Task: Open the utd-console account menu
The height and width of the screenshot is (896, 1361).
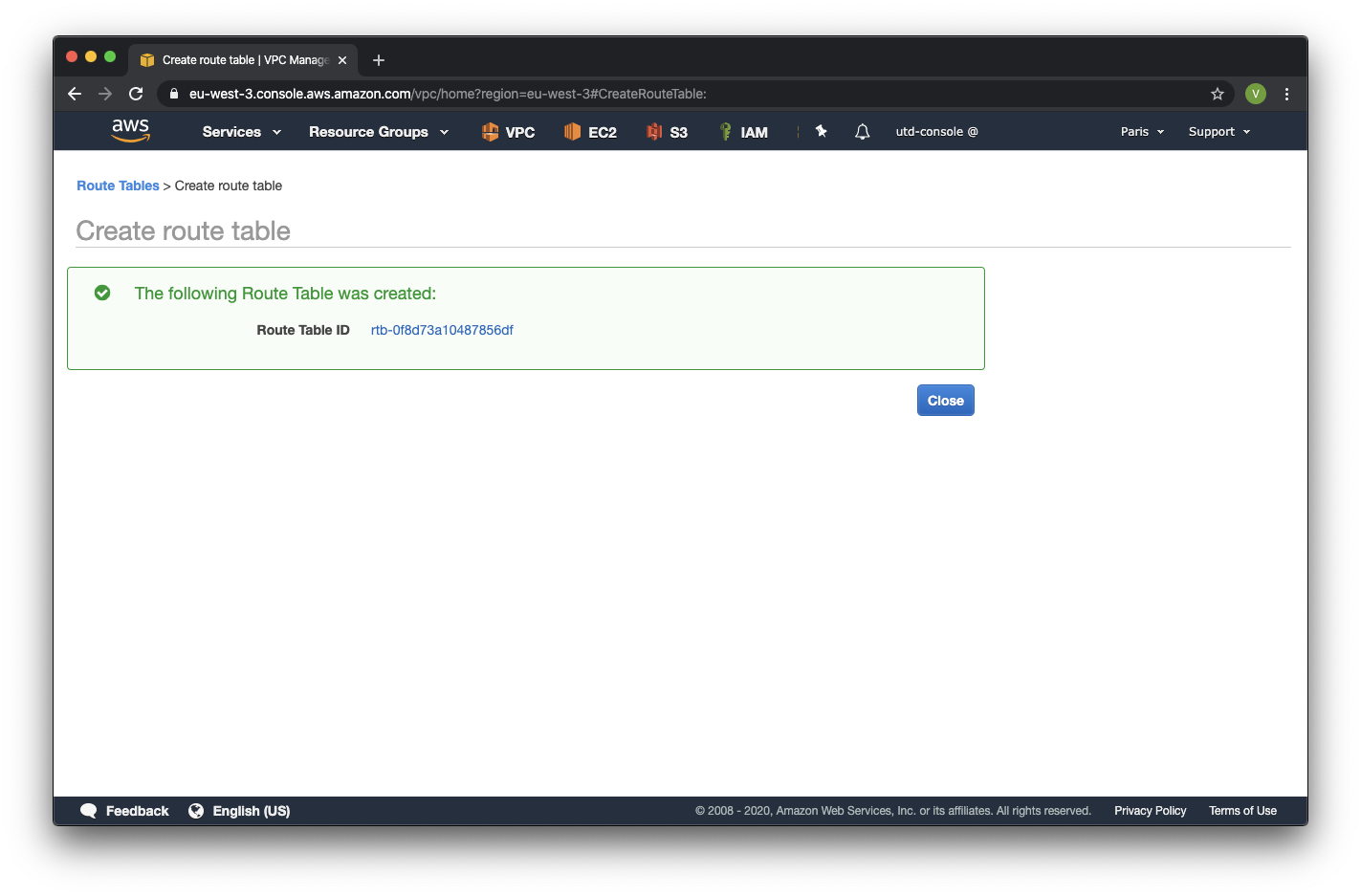Action: 936,132
